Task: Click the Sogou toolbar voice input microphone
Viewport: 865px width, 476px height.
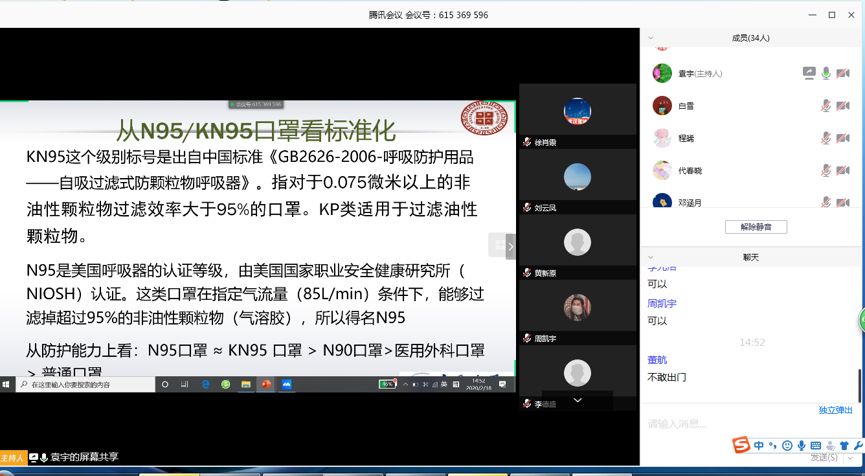Action: pos(802,445)
